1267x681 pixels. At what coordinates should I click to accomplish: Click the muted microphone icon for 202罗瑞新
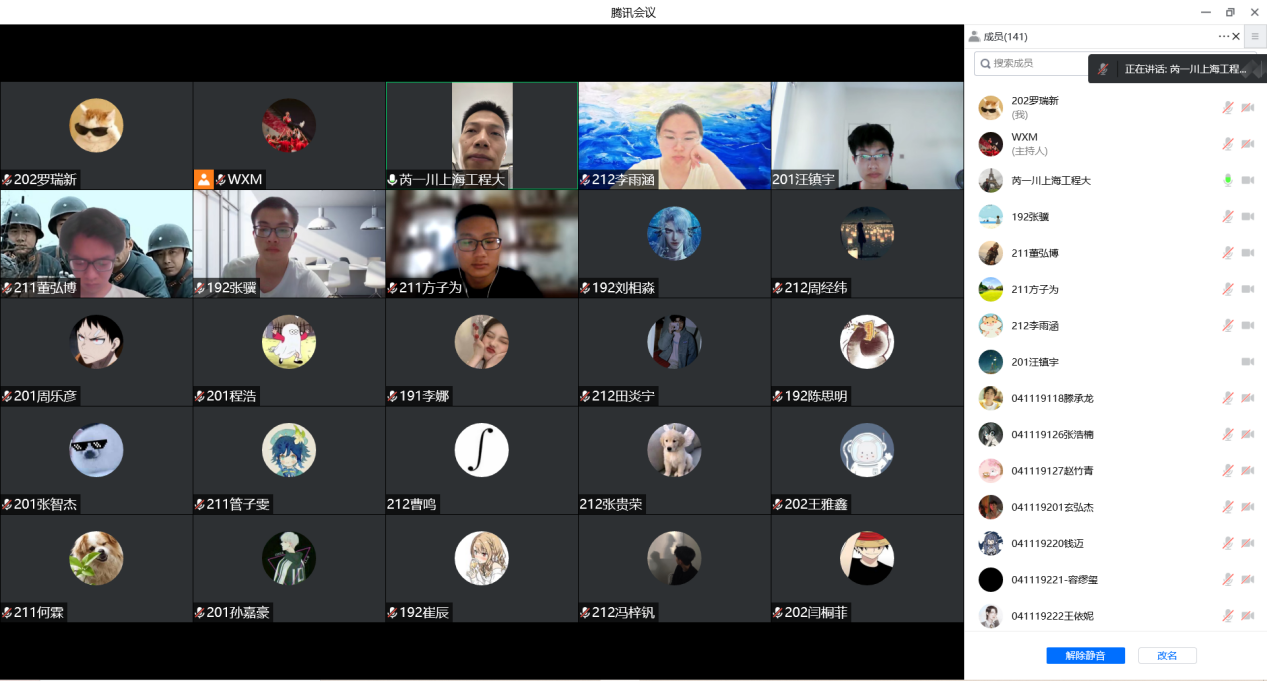click(x=1227, y=108)
